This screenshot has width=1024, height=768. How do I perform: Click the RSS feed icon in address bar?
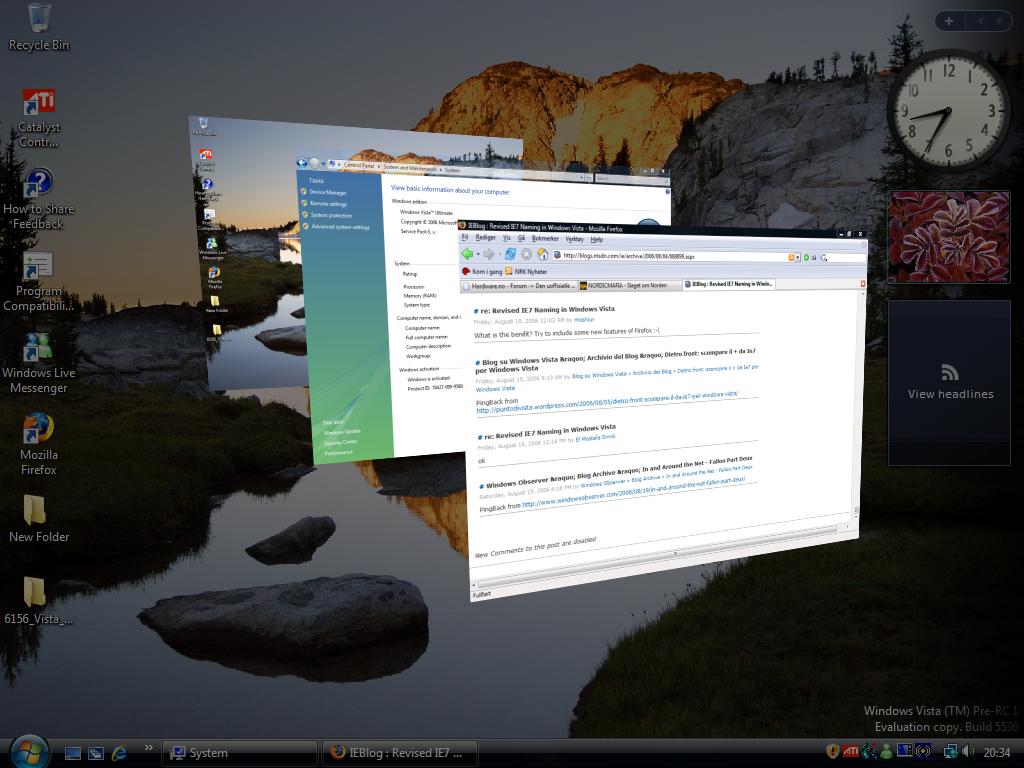click(791, 258)
